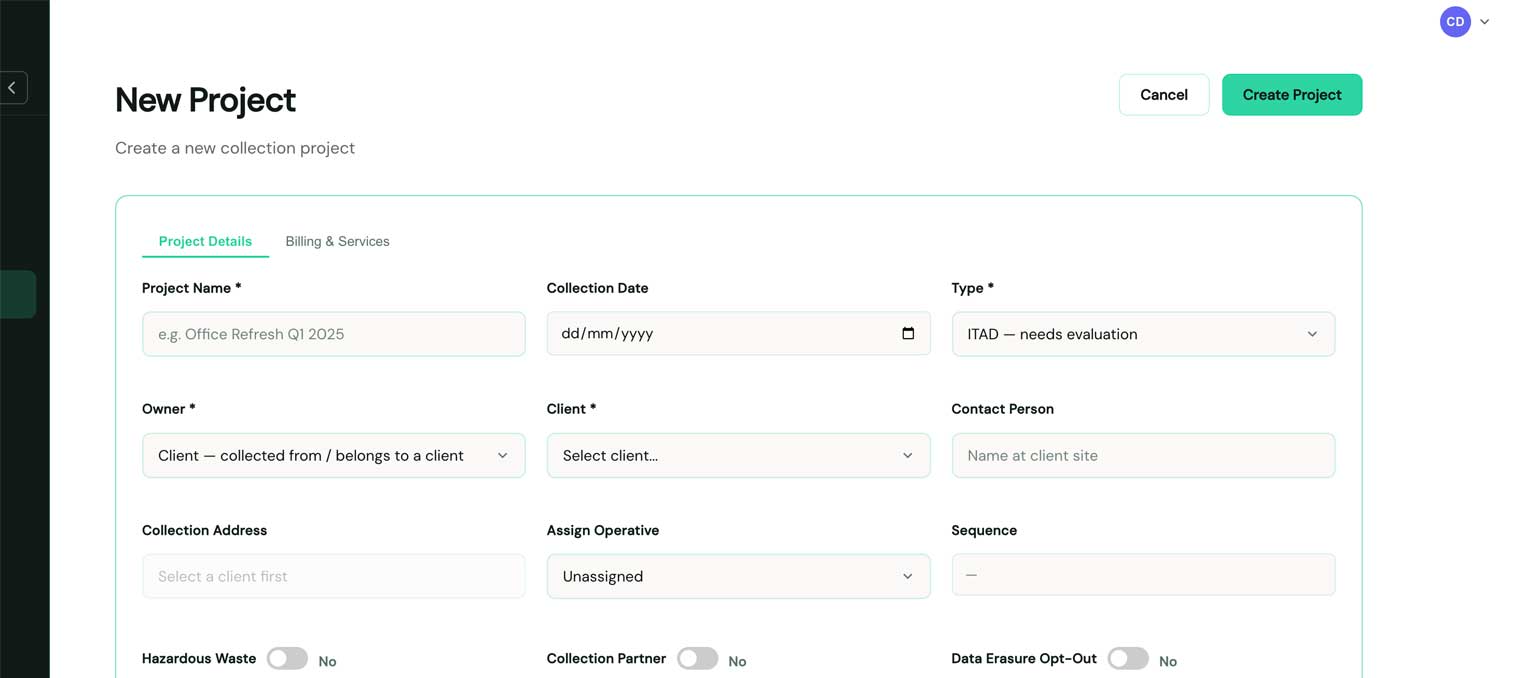1536x678 pixels.
Task: Click the Cancel button
Action: click(1164, 95)
